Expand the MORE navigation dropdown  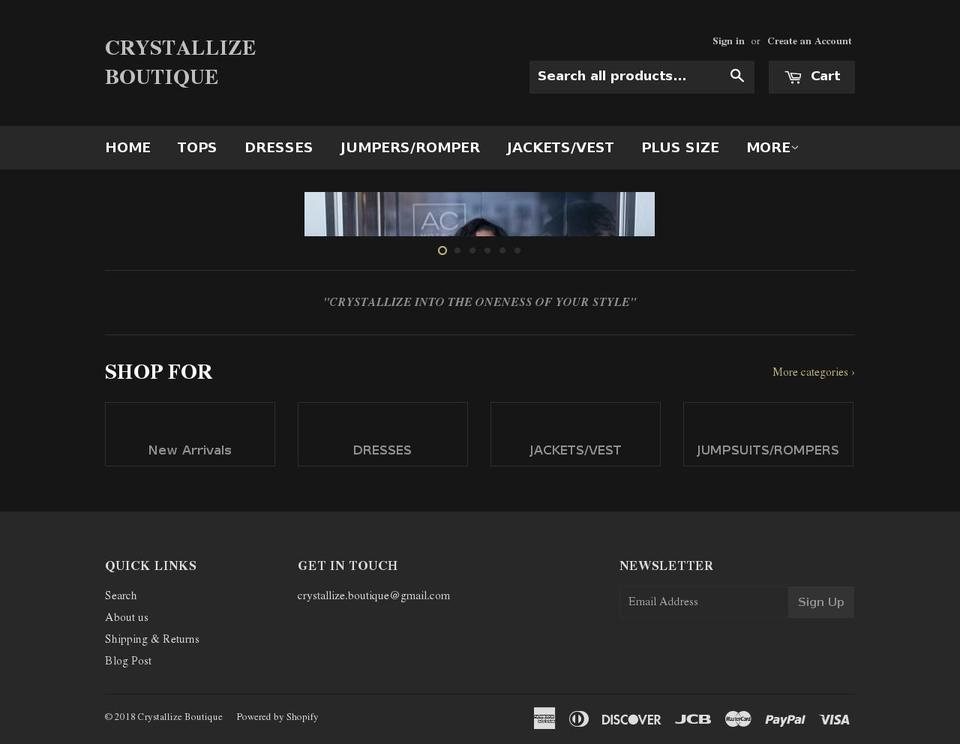[772, 148]
